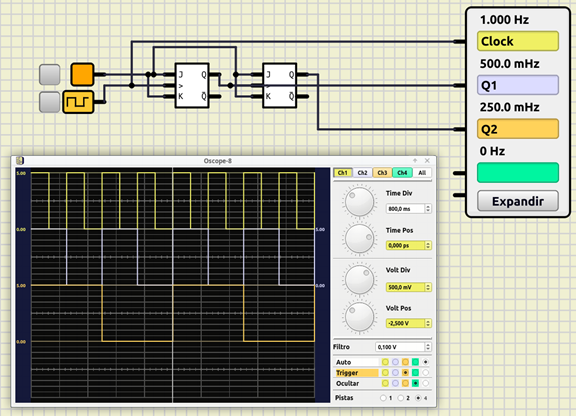Image resolution: width=576 pixels, height=416 pixels.
Task: Click the gray switch button beside the orange source
Action: 50,75
